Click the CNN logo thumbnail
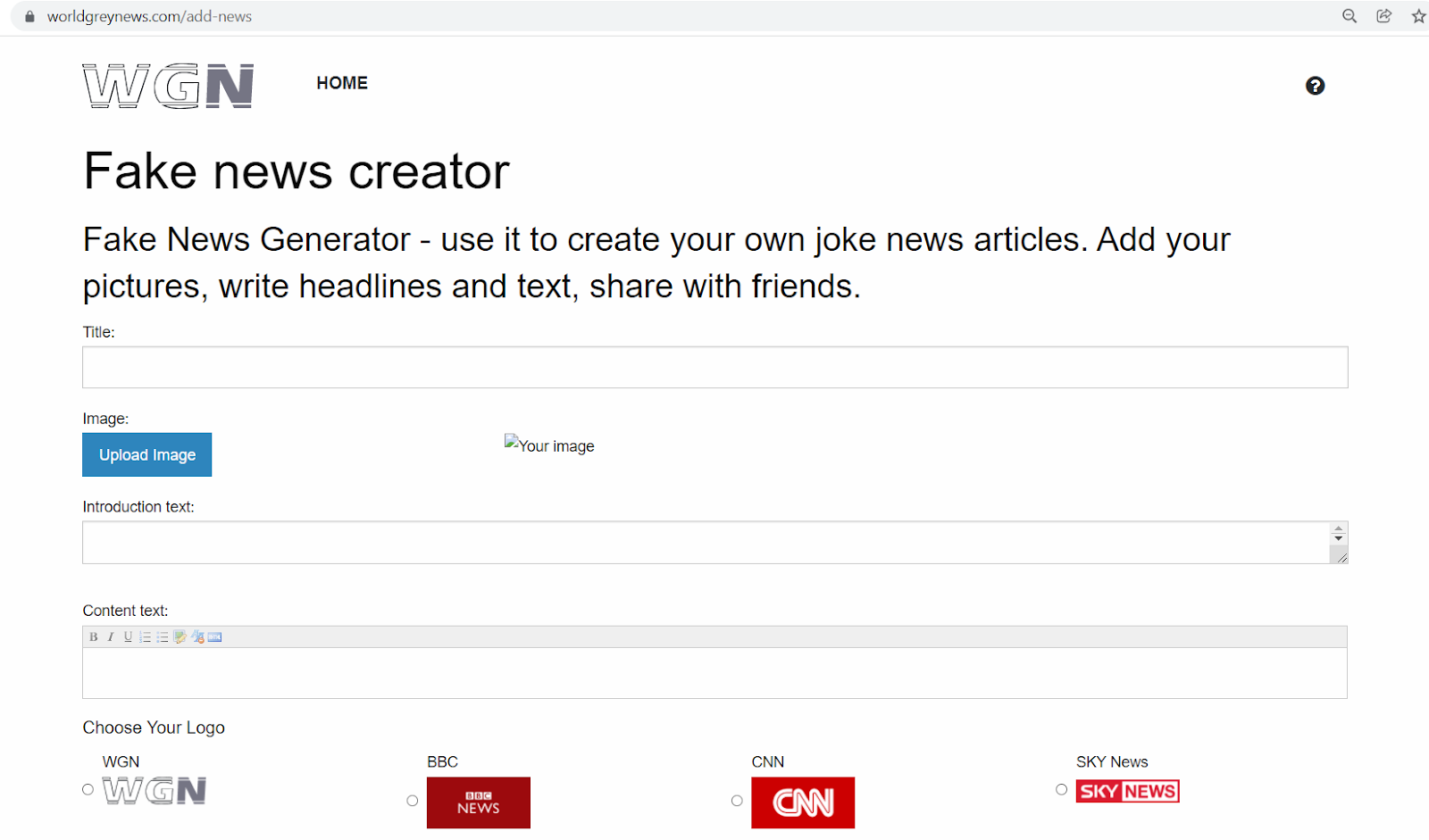This screenshot has height=840, width=1429. point(803,803)
